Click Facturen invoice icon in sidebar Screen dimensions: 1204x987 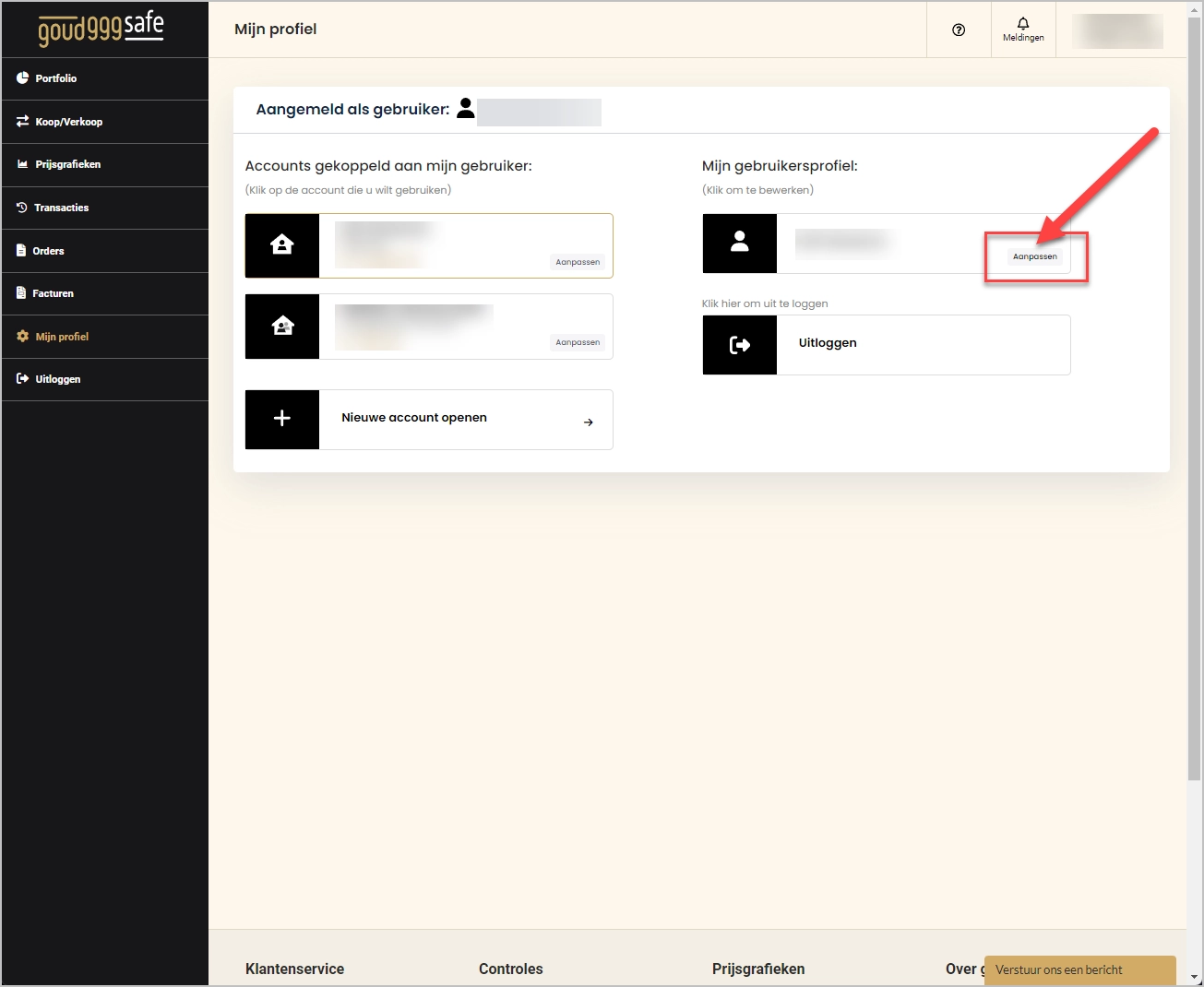[x=21, y=293]
